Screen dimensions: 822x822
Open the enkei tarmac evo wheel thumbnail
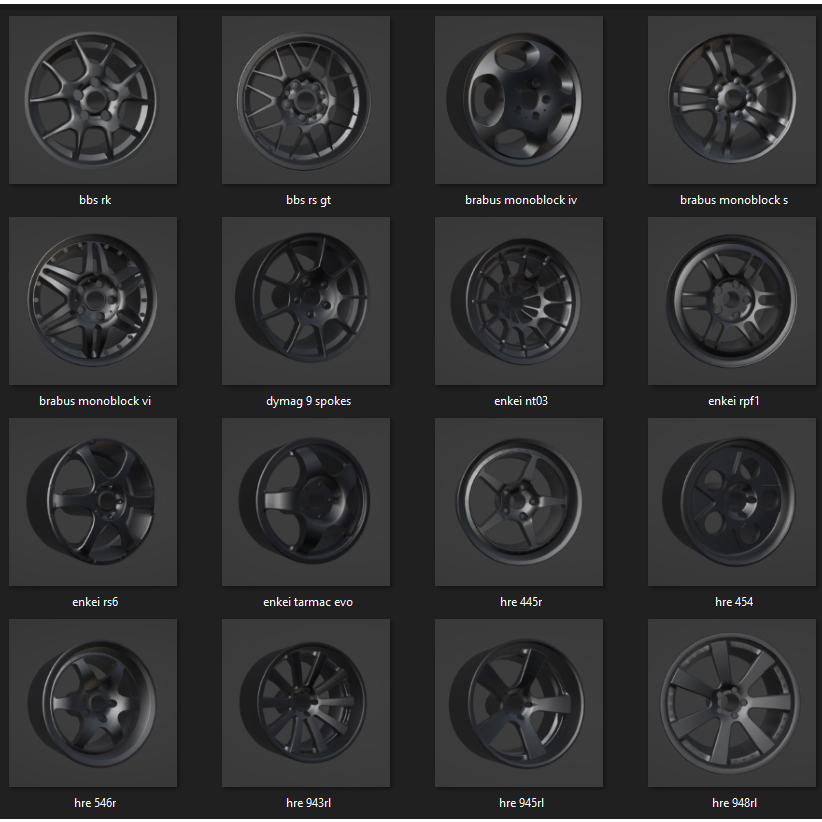click(306, 502)
